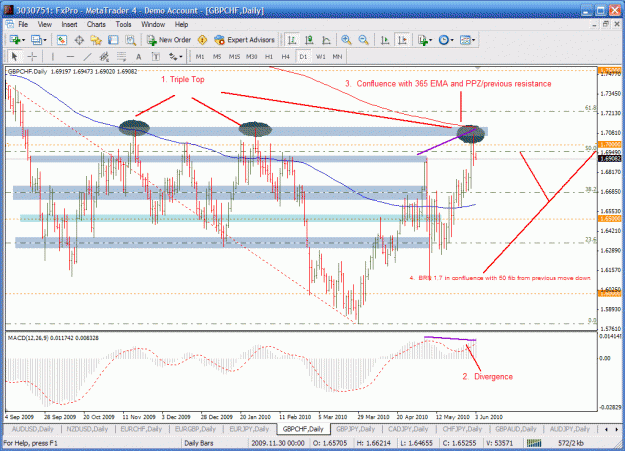Image resolution: width=625 pixels, height=451 pixels.
Task: Select the Crosshair tool
Action: click(32, 57)
